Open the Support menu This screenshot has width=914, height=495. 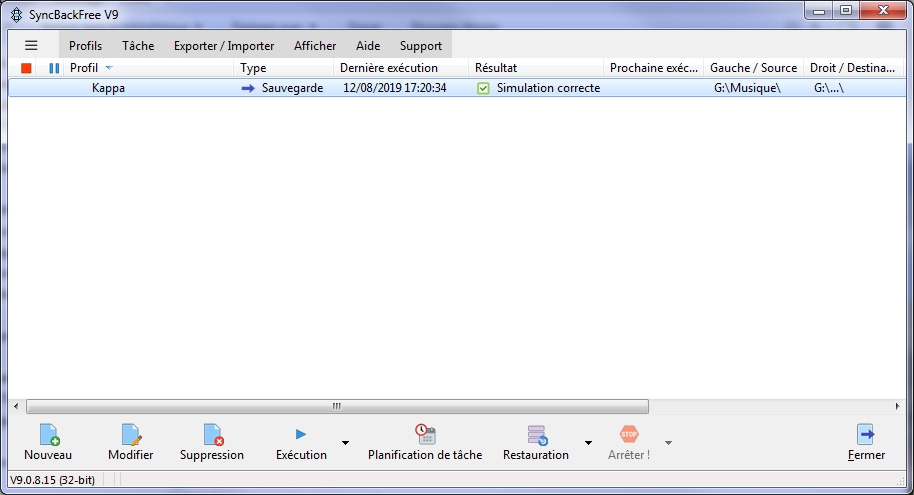(x=421, y=45)
